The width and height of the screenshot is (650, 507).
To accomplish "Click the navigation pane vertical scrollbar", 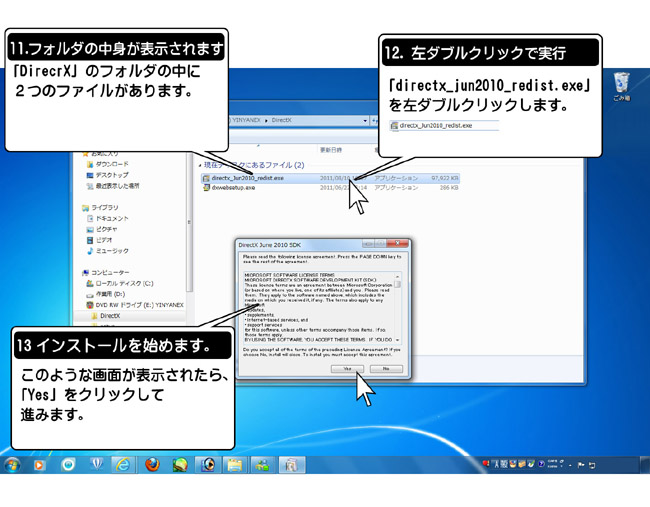I will pyautogui.click(x=189, y=222).
